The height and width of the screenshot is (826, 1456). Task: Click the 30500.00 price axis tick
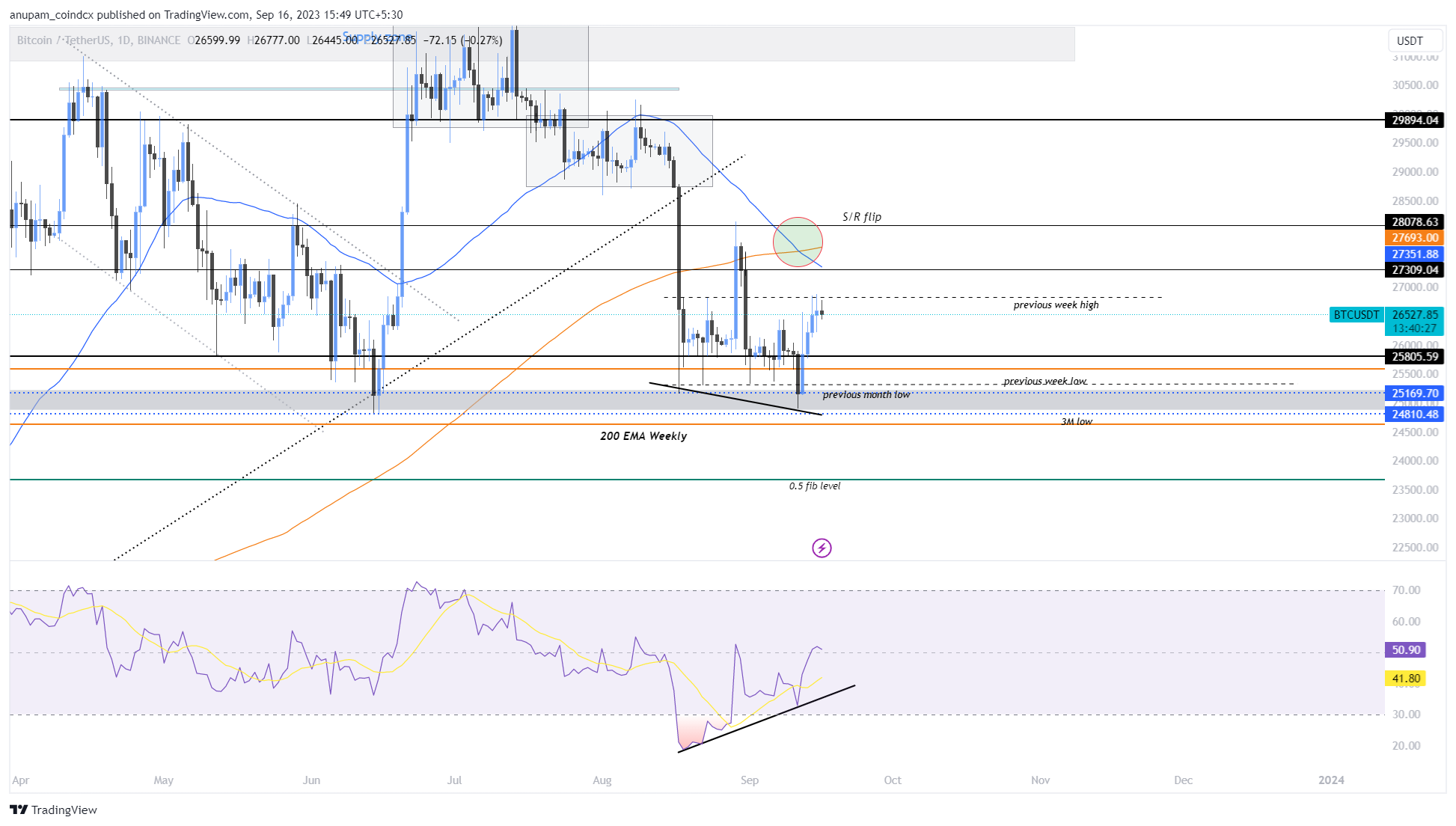tap(1415, 85)
